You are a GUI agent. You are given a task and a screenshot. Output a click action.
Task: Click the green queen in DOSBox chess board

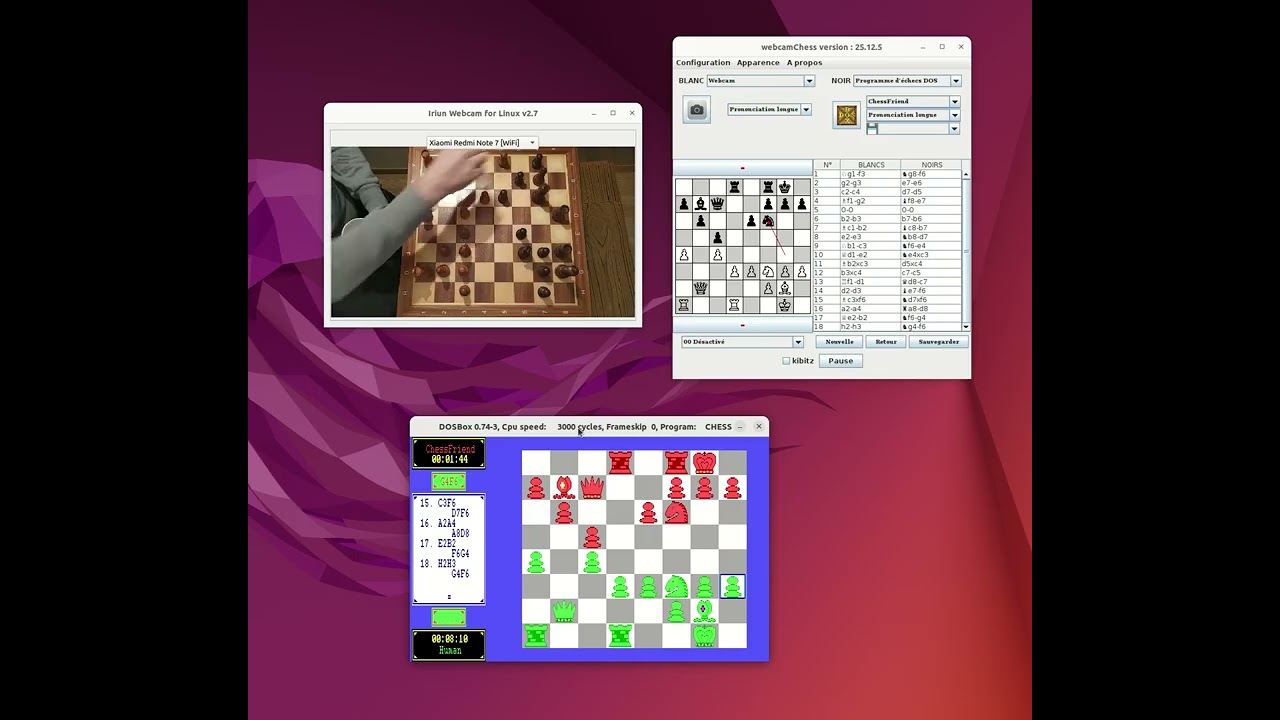pyautogui.click(x=564, y=611)
